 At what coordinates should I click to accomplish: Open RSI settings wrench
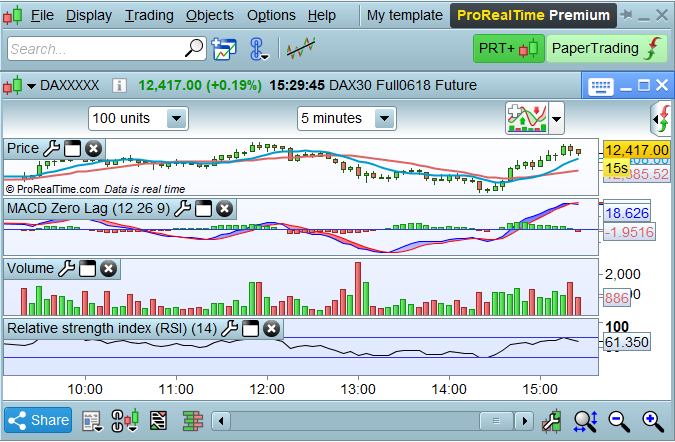point(229,329)
